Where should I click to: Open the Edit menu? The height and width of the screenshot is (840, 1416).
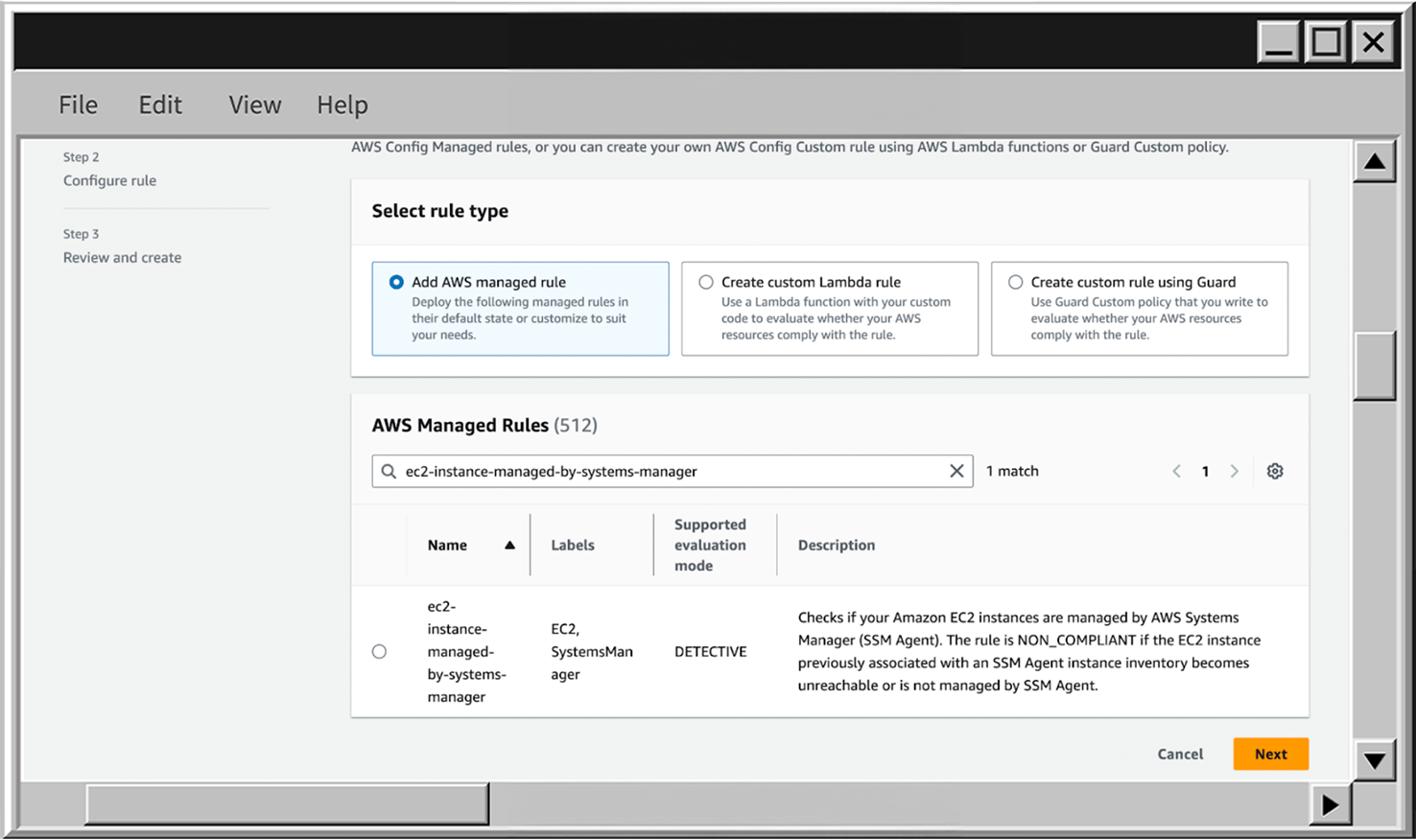160,105
